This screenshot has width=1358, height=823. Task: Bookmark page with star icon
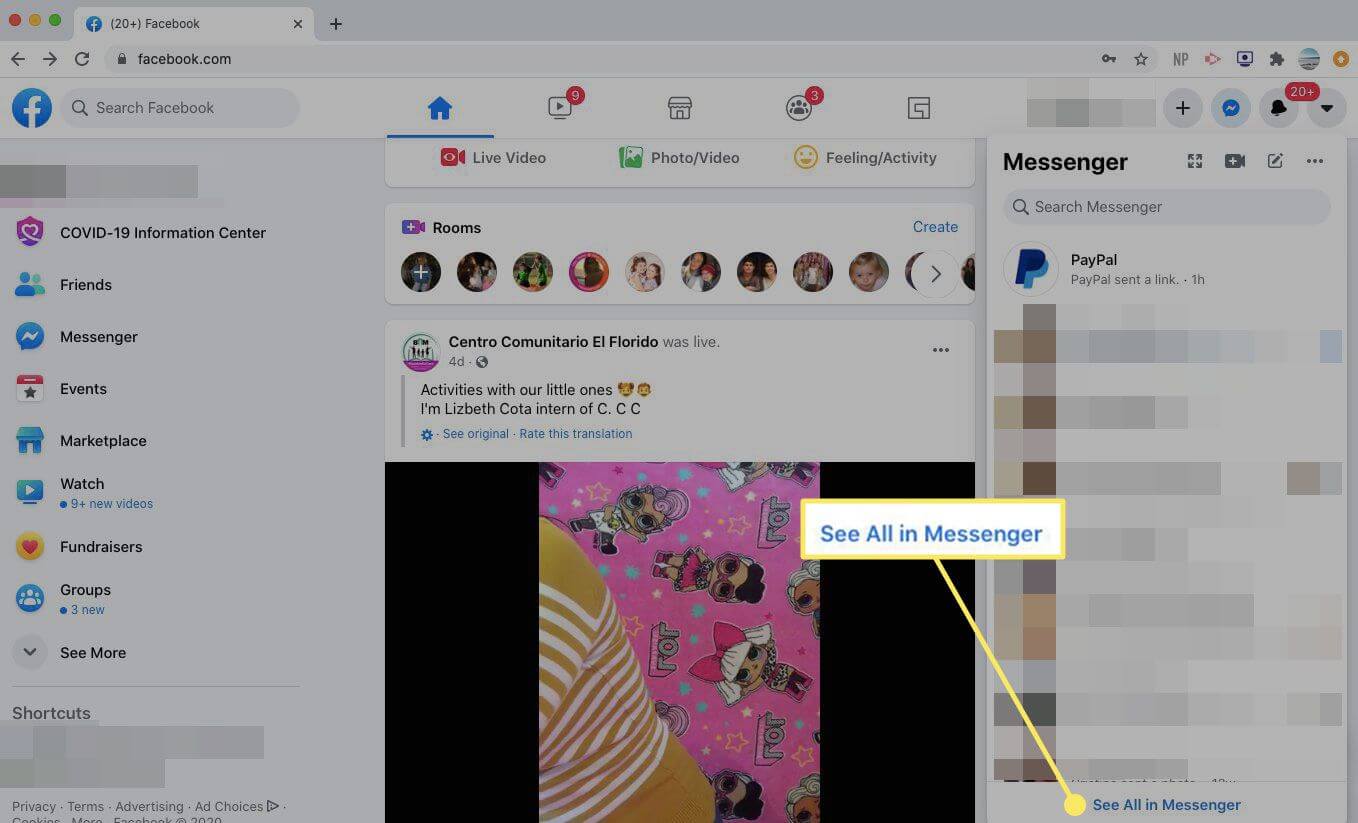click(1141, 59)
